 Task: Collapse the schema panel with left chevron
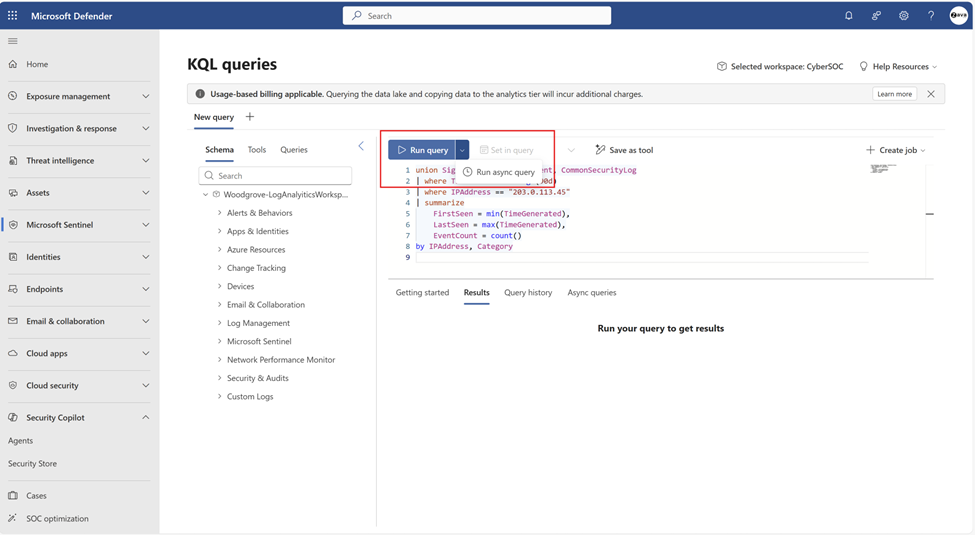click(361, 146)
